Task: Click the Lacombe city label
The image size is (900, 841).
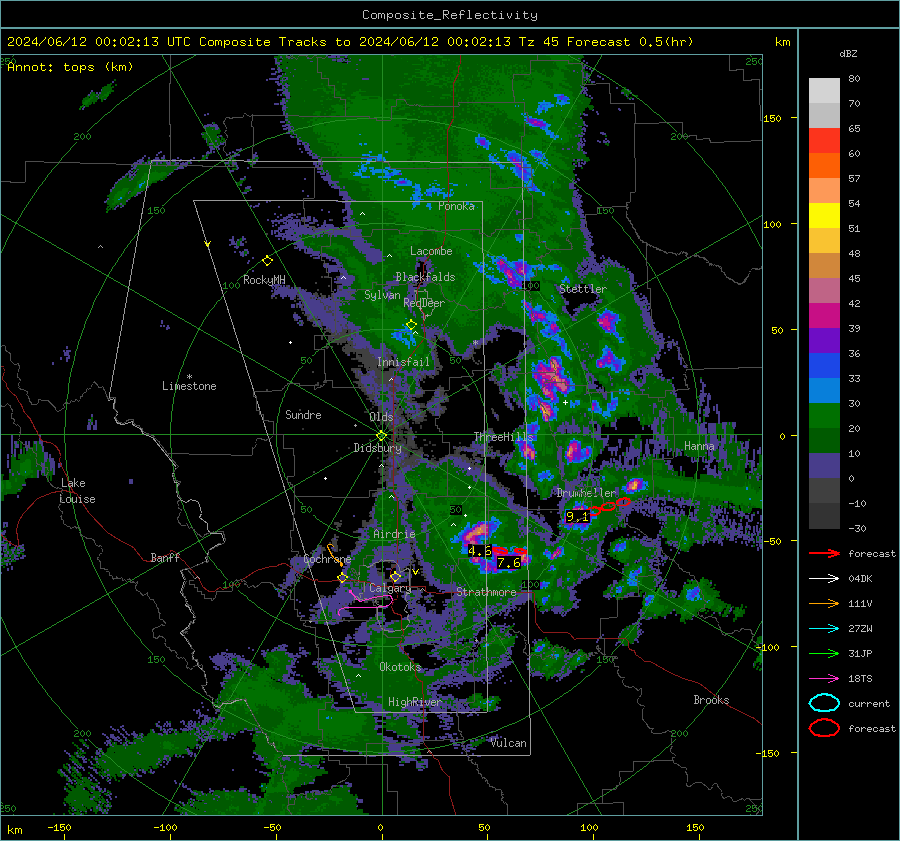Action: coord(431,251)
